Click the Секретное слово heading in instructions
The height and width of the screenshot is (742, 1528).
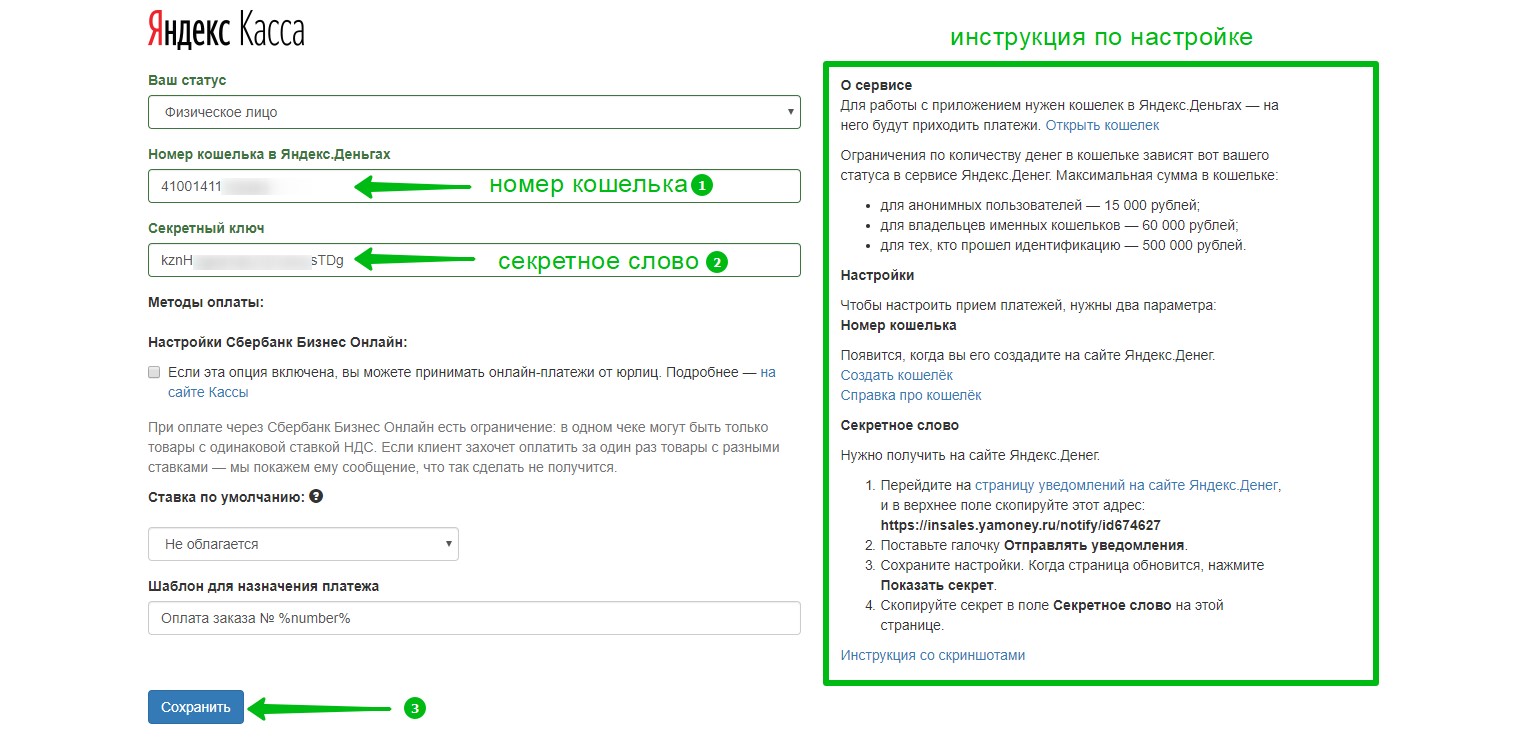[x=900, y=425]
